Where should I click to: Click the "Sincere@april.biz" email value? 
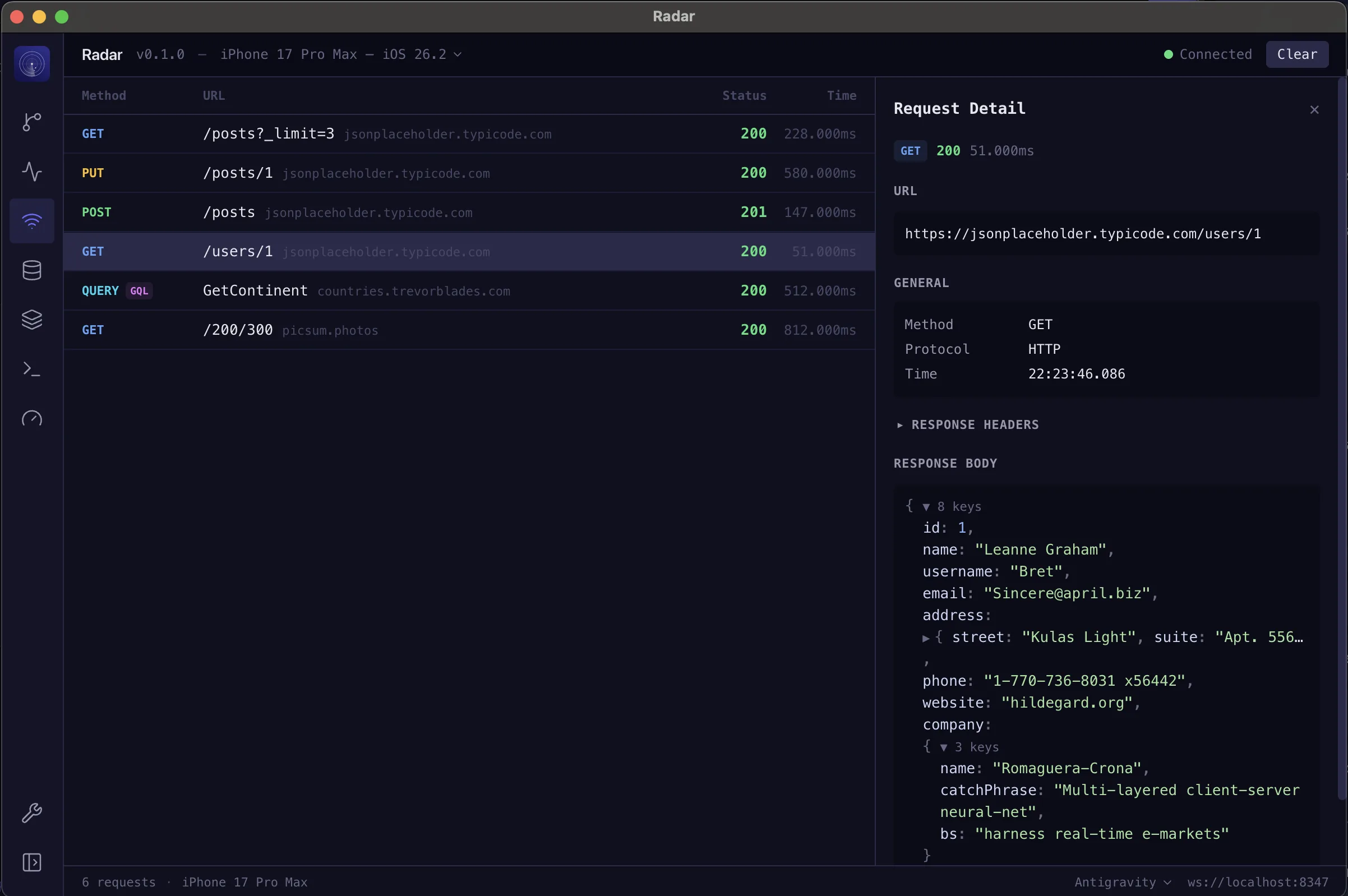tap(1067, 594)
